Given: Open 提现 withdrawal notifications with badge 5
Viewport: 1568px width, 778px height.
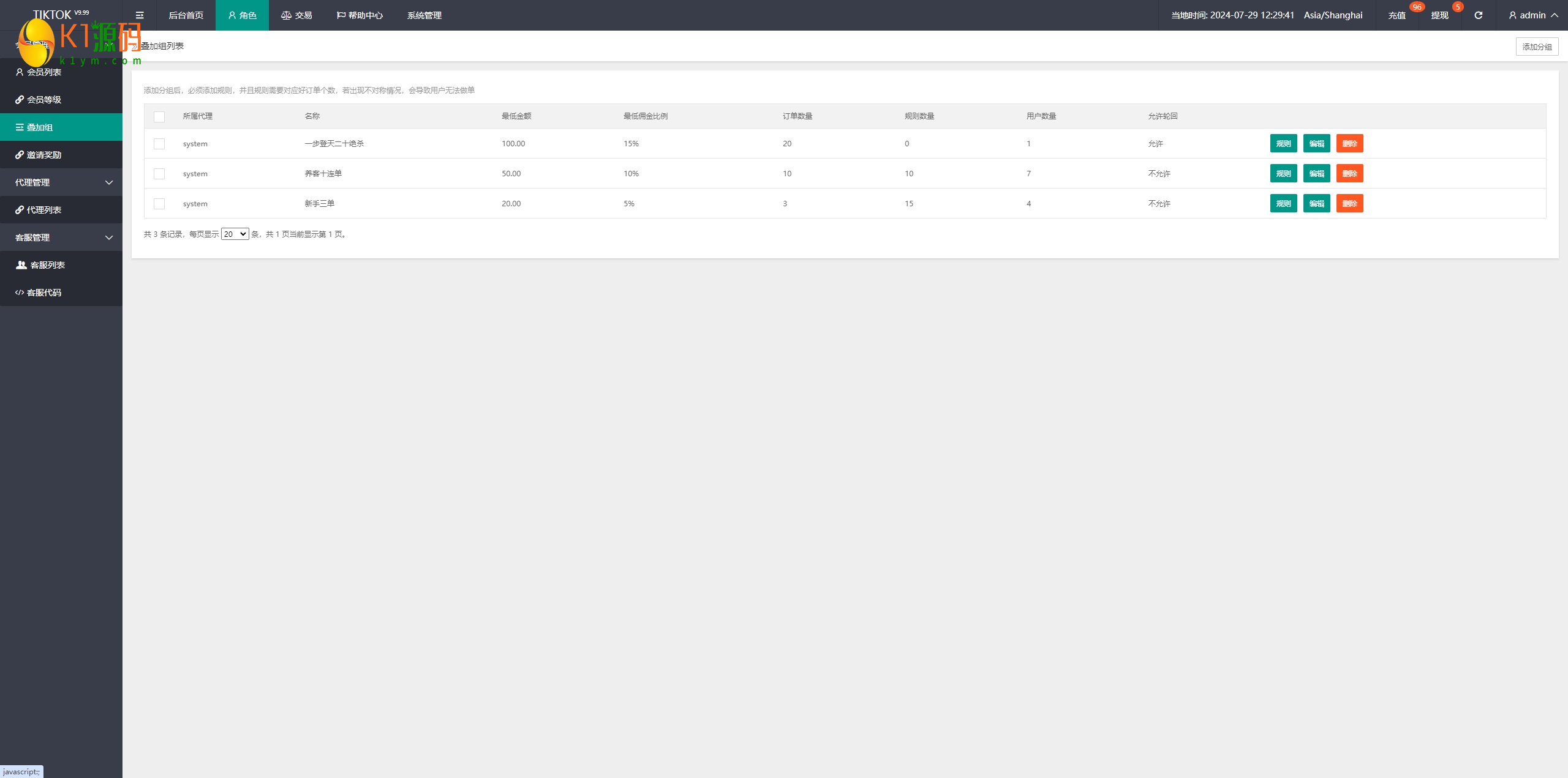Looking at the screenshot, I should [1439, 15].
